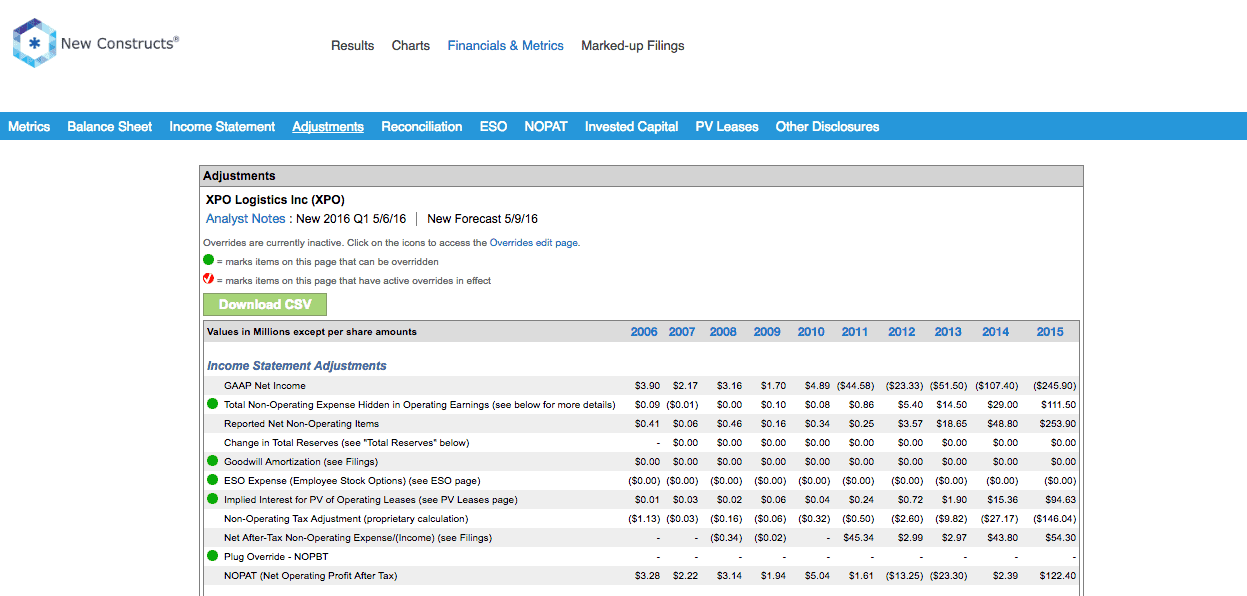Click Change in Total Reserves row label

coord(347,443)
